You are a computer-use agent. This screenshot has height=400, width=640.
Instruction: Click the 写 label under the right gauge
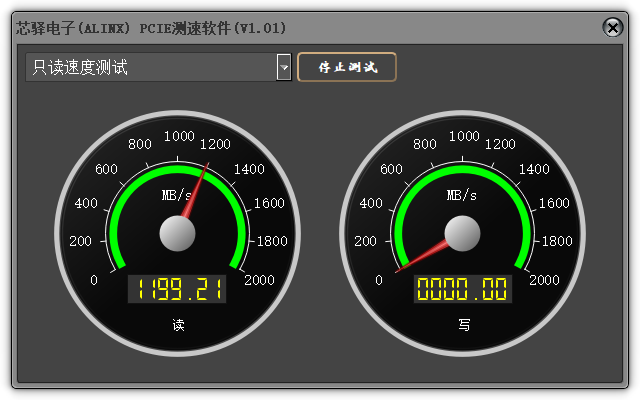point(464,325)
